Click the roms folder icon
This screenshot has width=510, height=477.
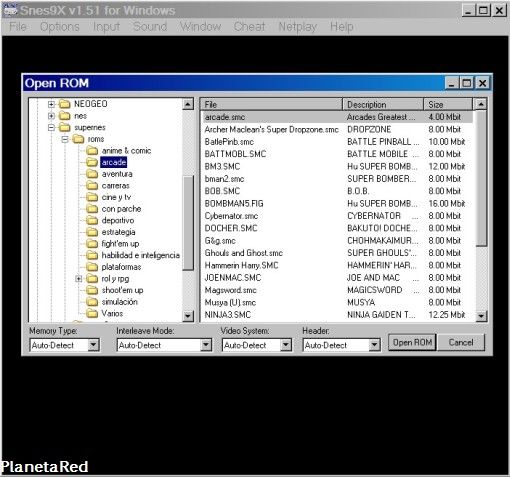[78, 139]
